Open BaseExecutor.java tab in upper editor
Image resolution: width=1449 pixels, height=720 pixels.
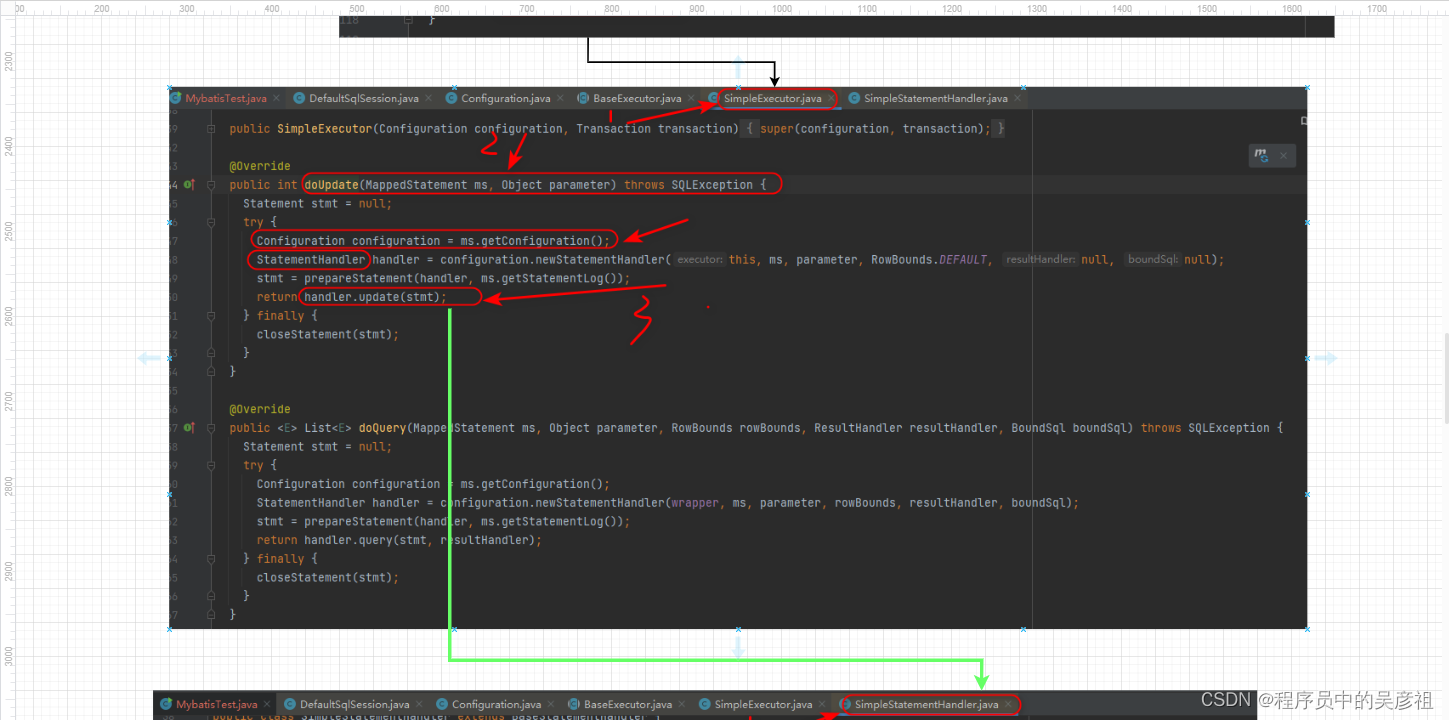637,98
